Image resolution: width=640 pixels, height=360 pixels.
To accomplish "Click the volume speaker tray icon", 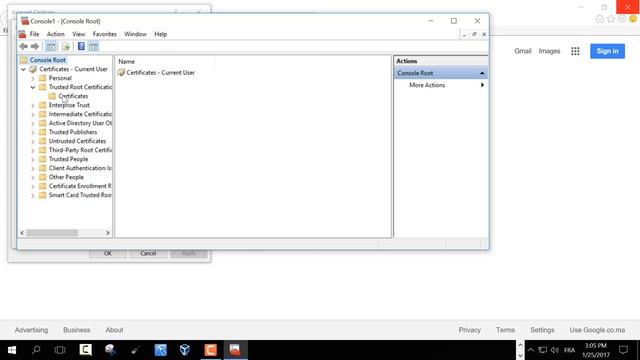I will [x=555, y=350].
